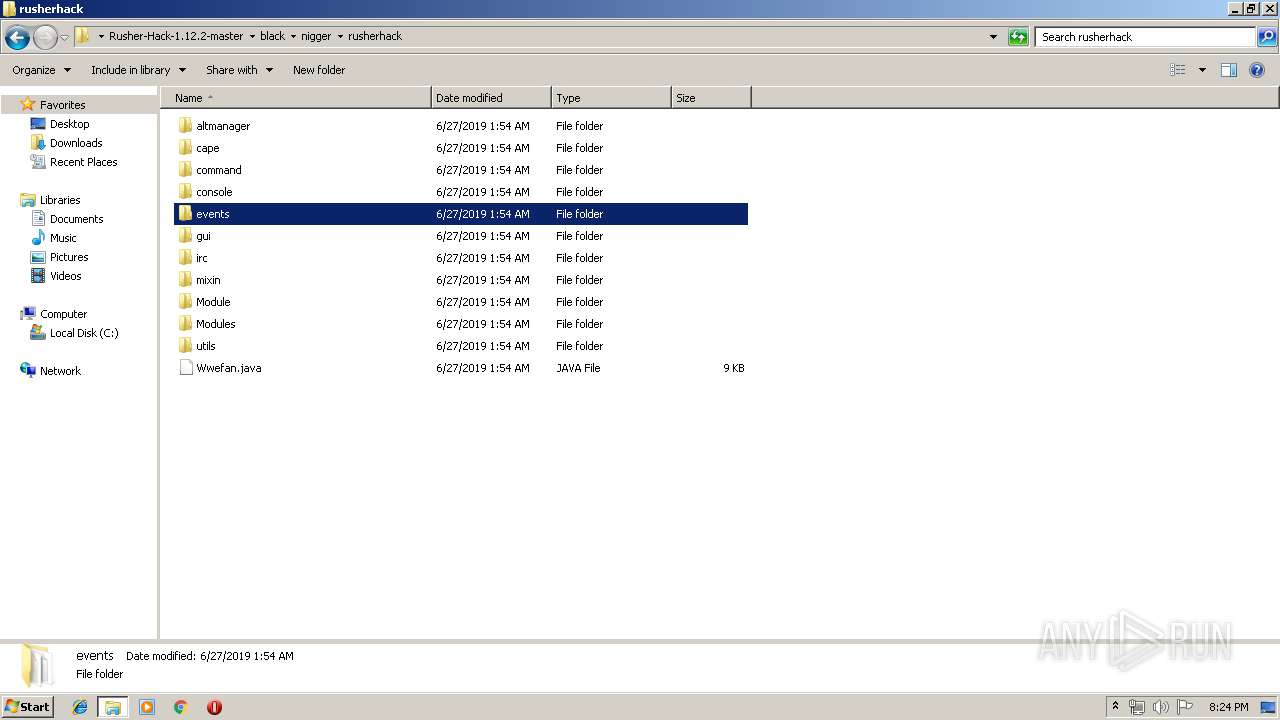Show hidden tray icons
1280x720 pixels.
[1116, 707]
